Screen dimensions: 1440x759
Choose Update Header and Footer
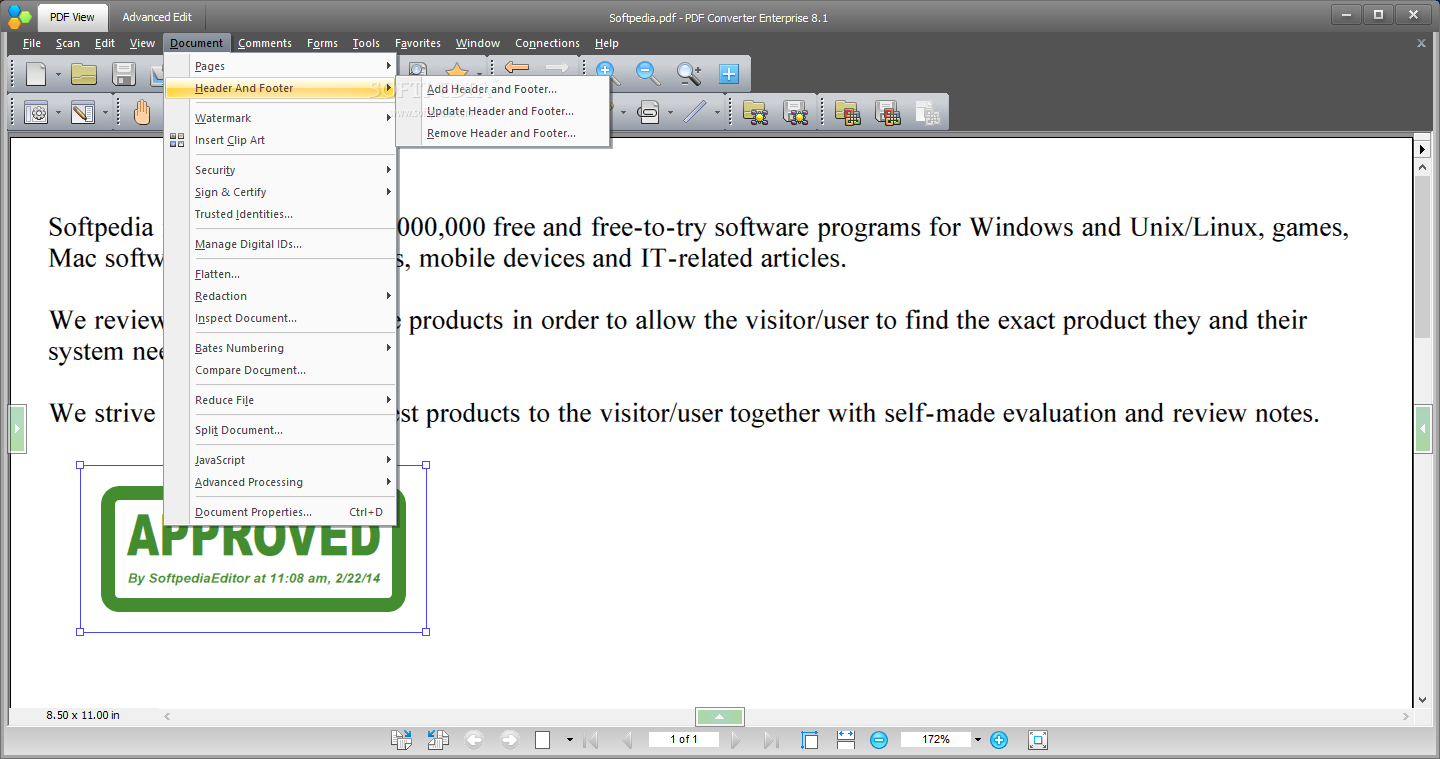pyautogui.click(x=503, y=111)
